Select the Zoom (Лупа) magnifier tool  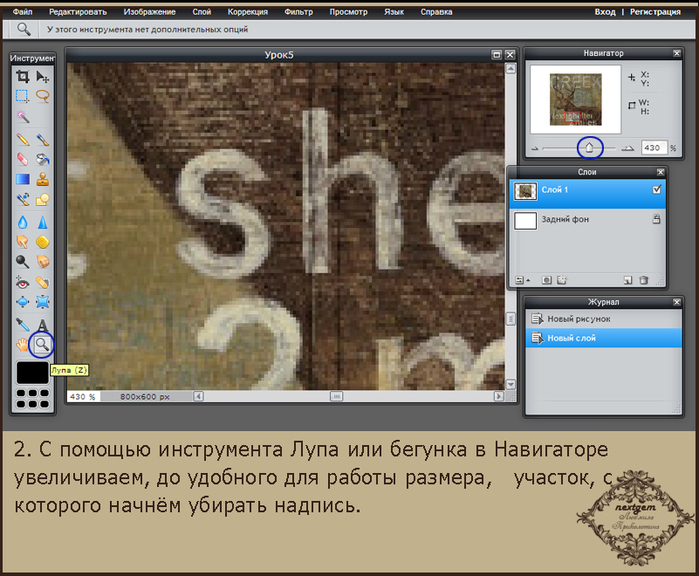coord(42,344)
